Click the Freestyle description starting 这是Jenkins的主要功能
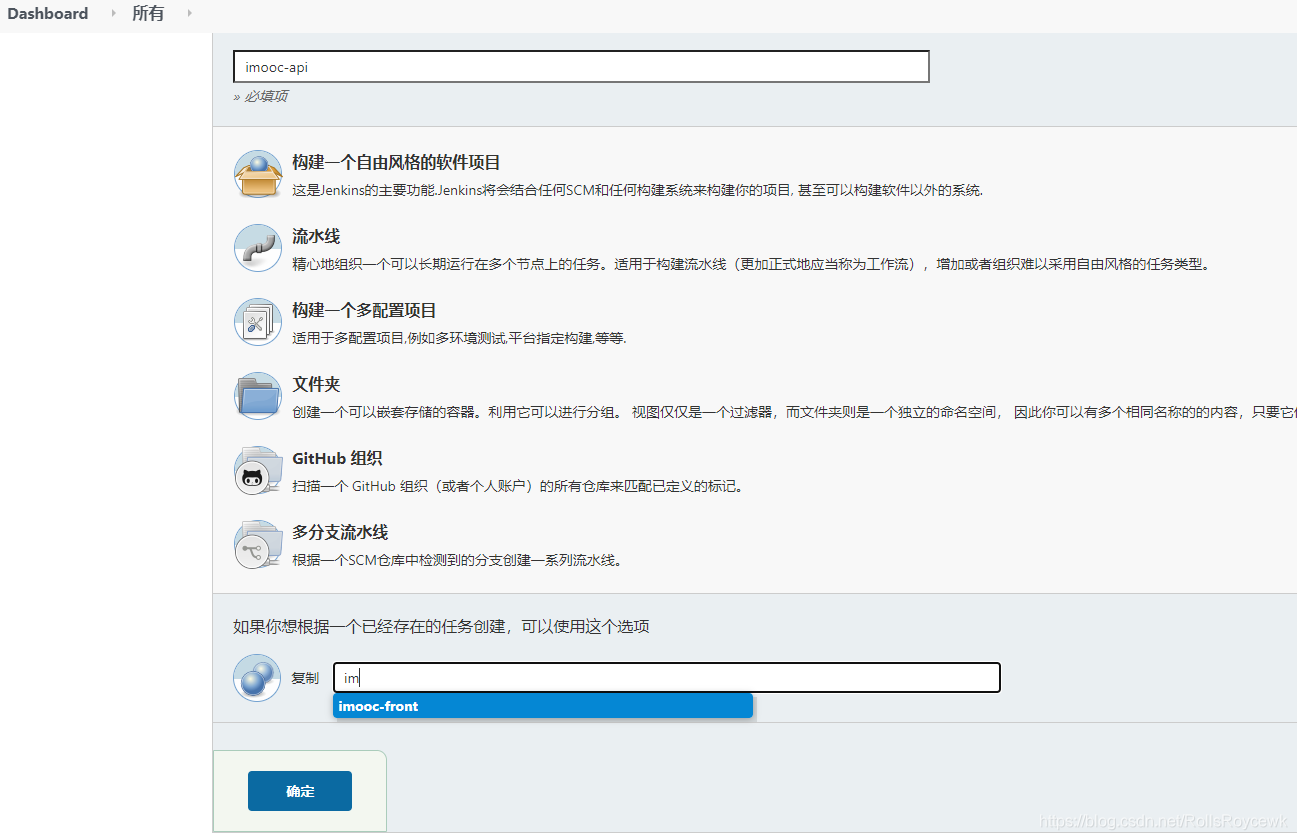The height and width of the screenshot is (840, 1297). (x=637, y=190)
